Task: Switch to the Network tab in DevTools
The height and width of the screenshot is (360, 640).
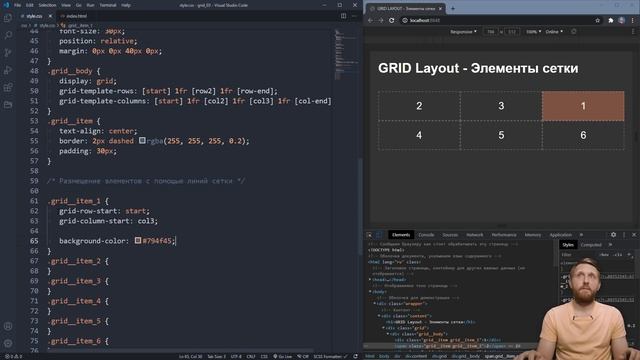Action: 474,235
